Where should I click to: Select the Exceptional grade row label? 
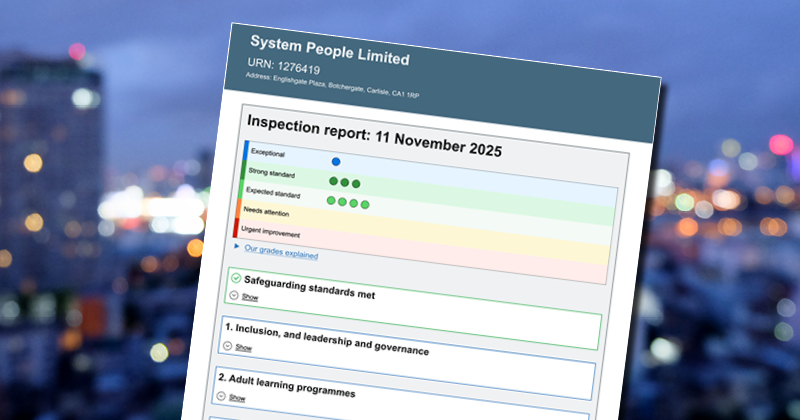[x=267, y=154]
